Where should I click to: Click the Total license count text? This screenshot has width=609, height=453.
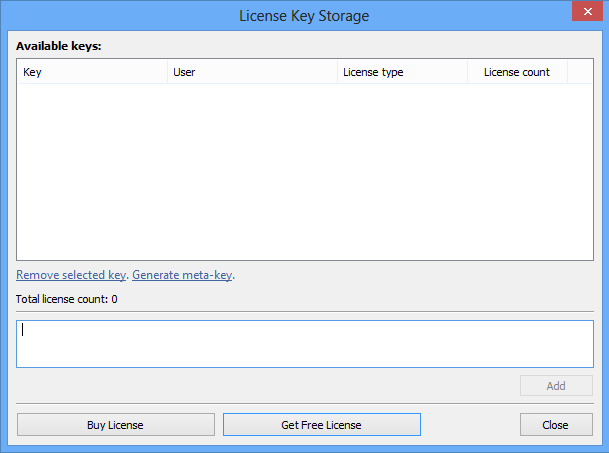click(67, 299)
